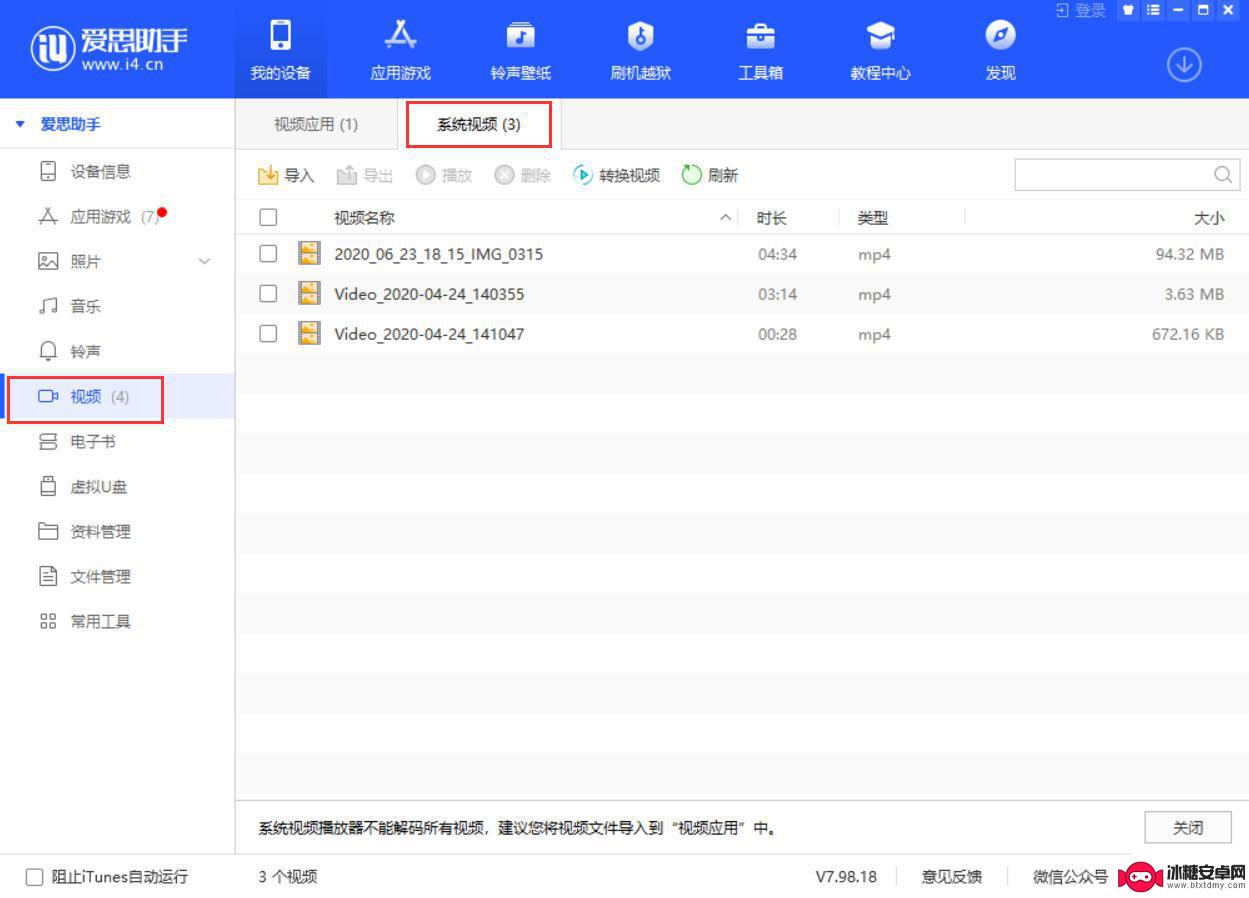Open the 应用游戏 store section
Image resolution: width=1249 pixels, height=898 pixels.
[400, 50]
